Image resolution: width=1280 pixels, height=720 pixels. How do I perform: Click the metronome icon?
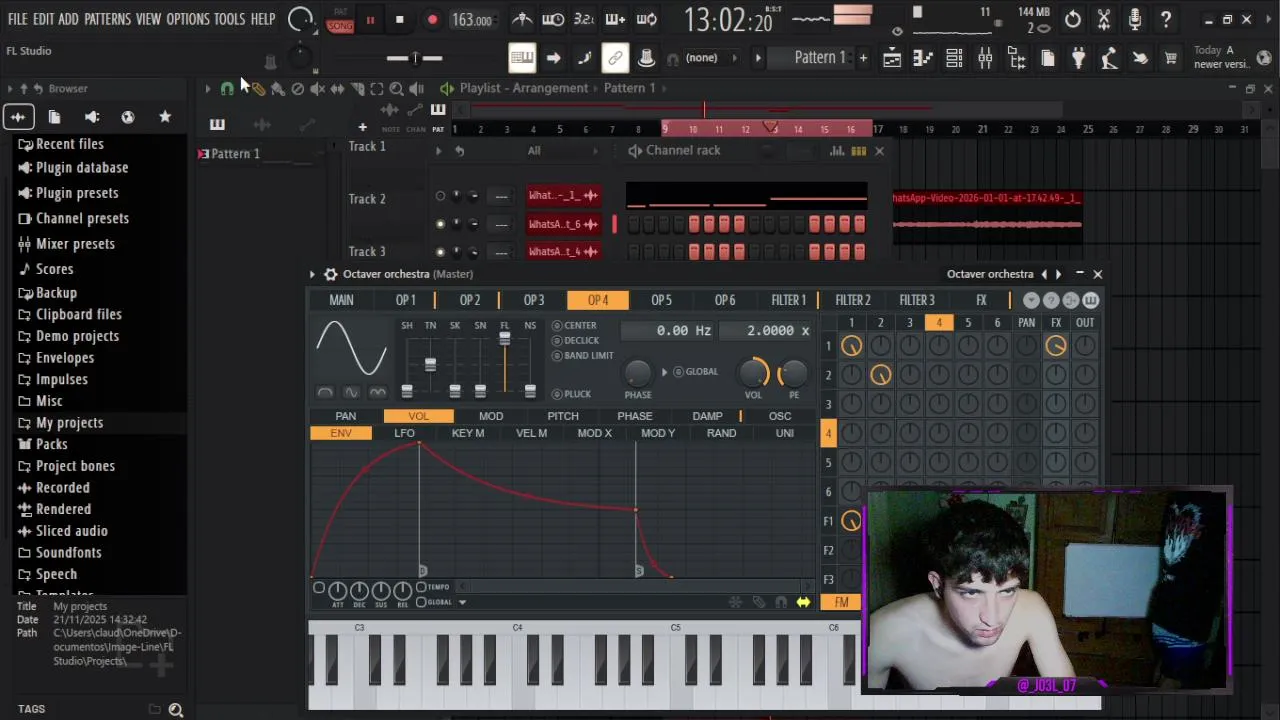point(522,19)
